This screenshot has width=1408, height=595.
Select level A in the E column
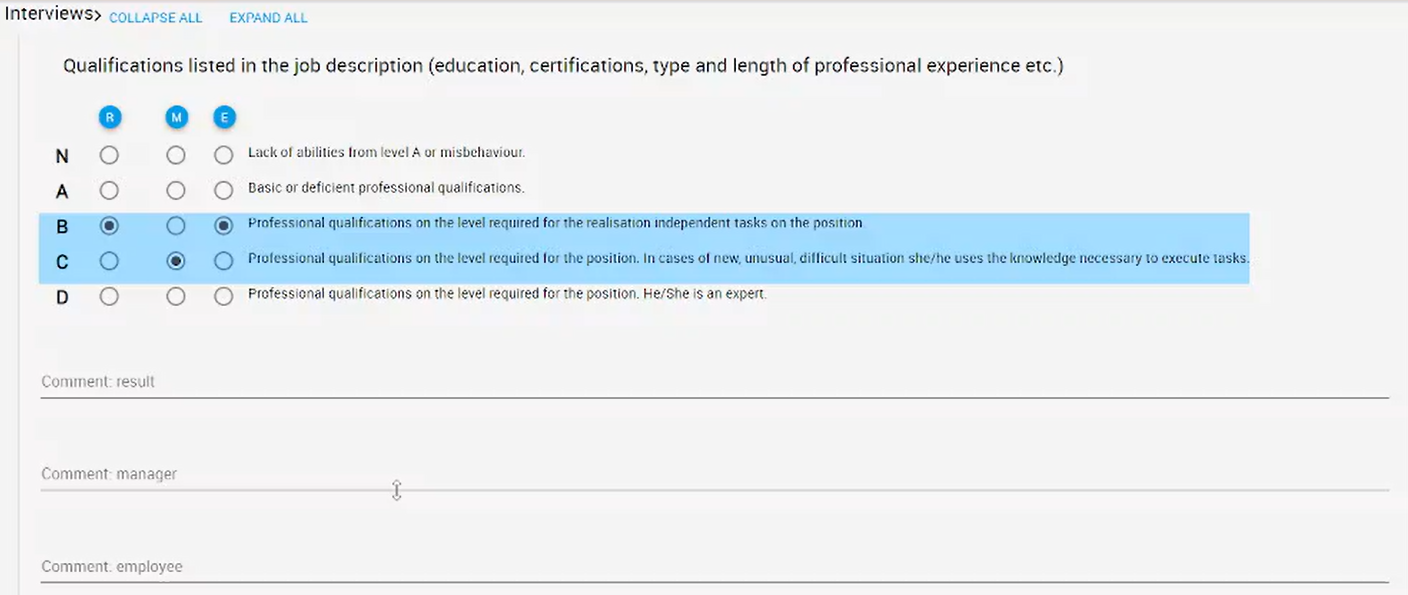tap(223, 190)
